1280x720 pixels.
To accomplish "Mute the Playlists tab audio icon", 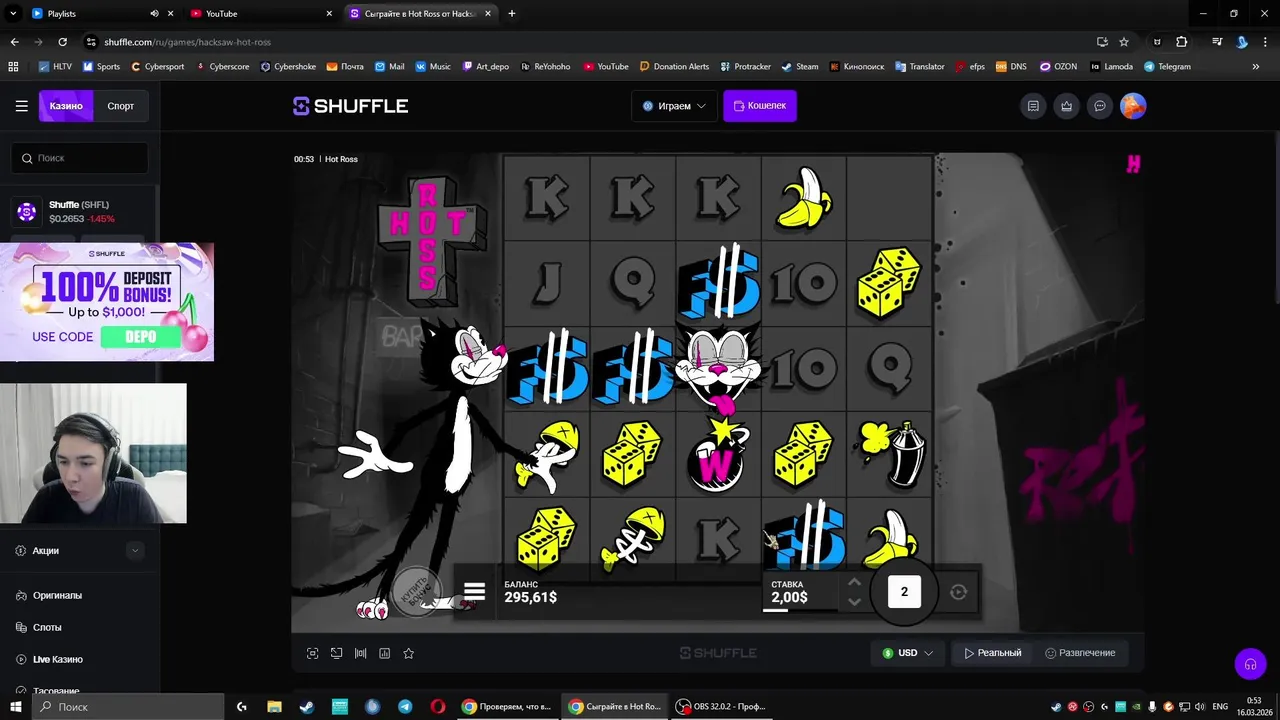I will pos(154,14).
